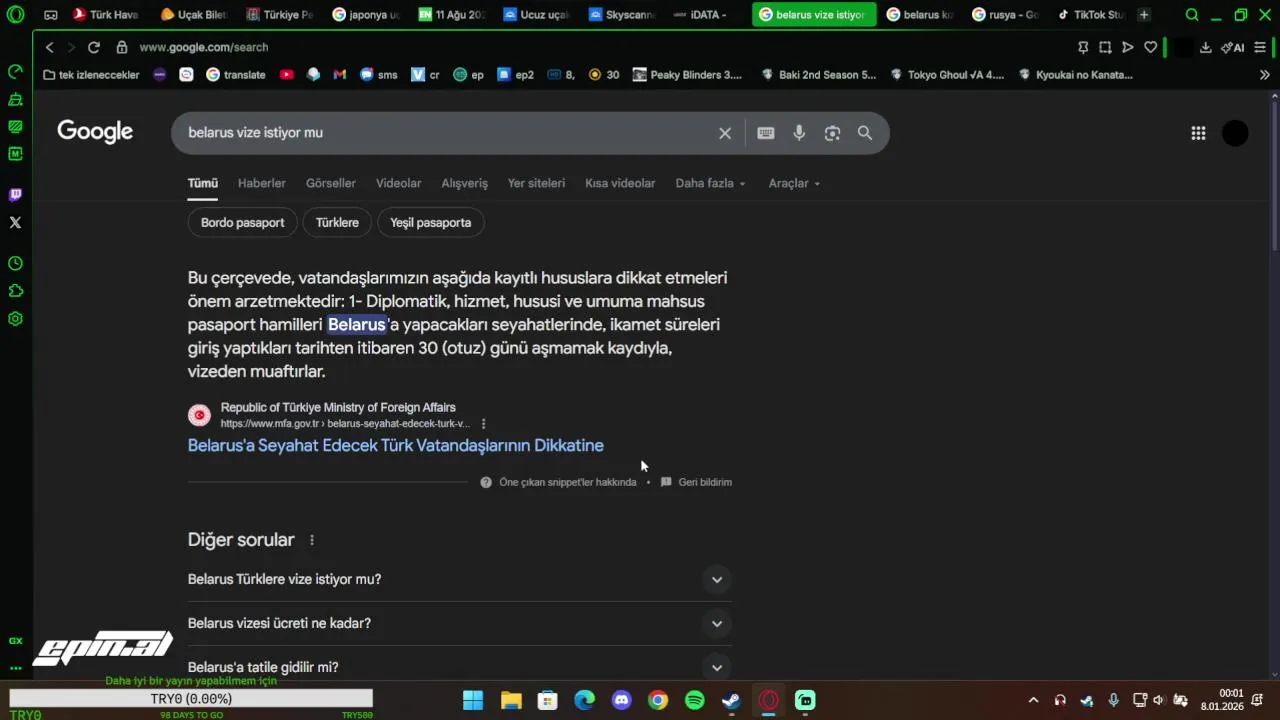This screenshot has width=1280, height=720.
Task: Open Google account profile avatar
Action: pyautogui.click(x=1235, y=133)
